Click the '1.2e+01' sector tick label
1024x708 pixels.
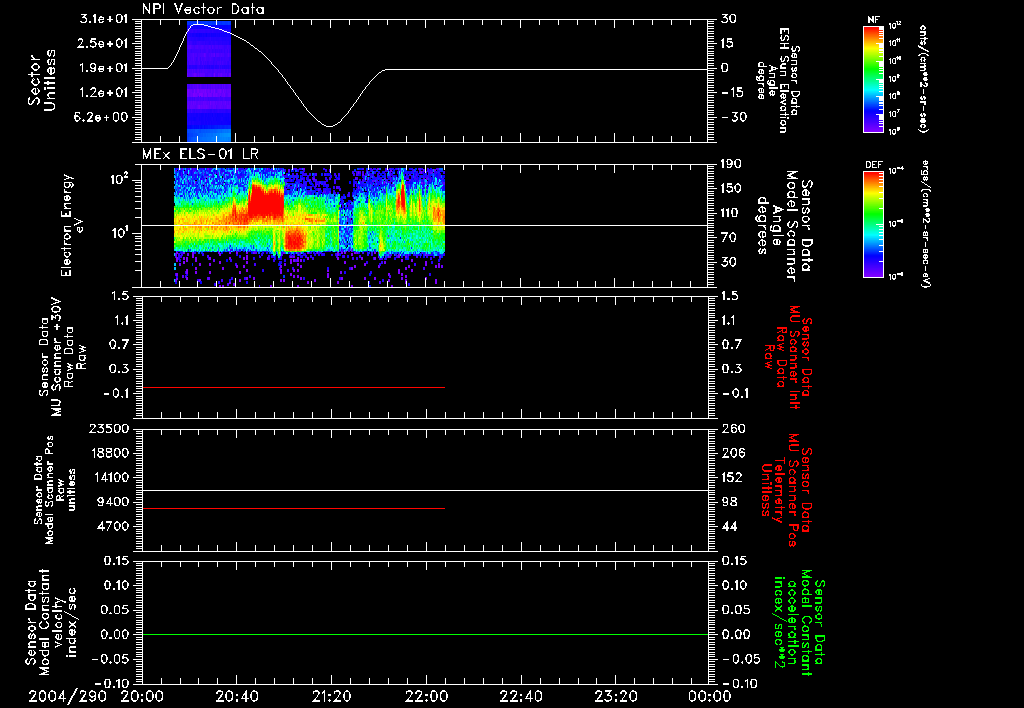[104, 93]
